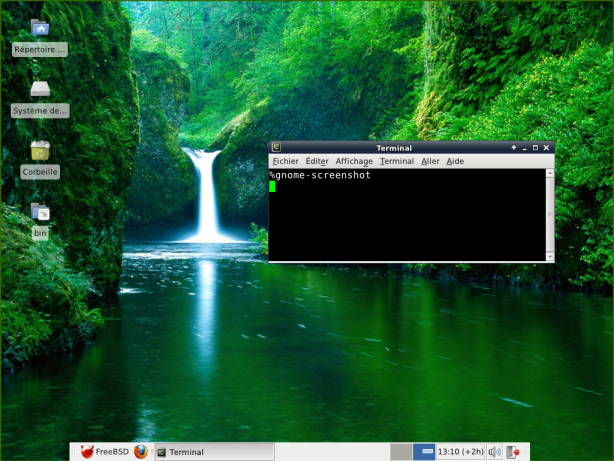This screenshot has width=614, height=461.
Task: Click the Terminal taskbar window button
Action: coord(215,452)
